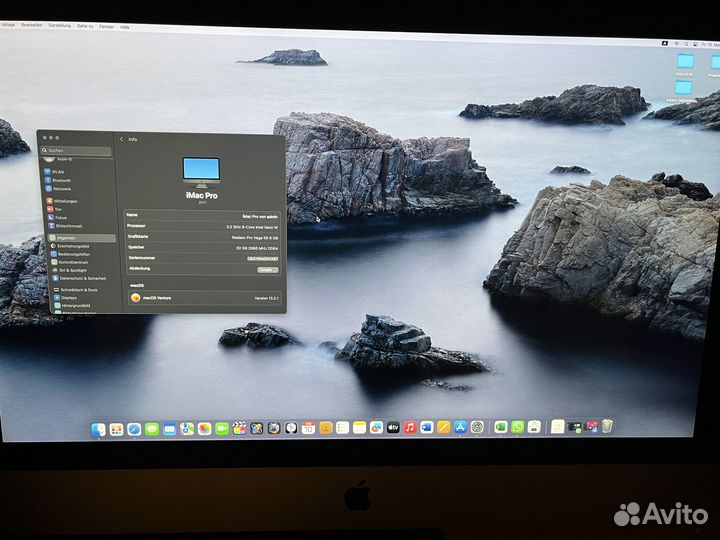Click Spotlight magnifier in menu bar
The width and height of the screenshot is (720, 540).
coord(686,44)
